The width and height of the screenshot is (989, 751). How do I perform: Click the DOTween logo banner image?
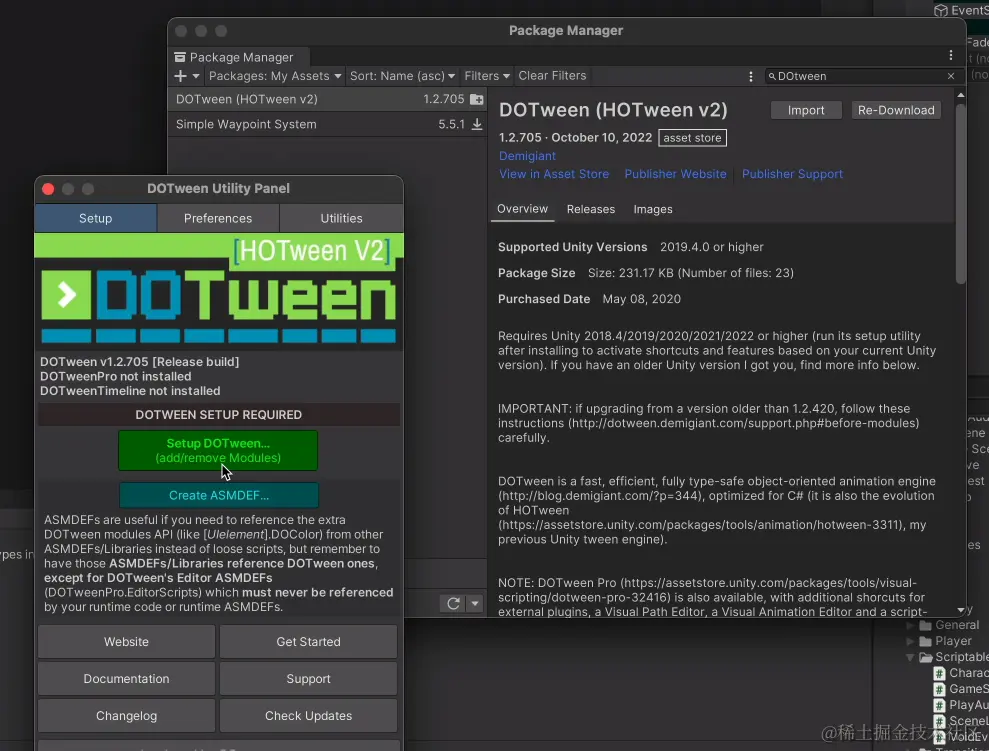pyautogui.click(x=219, y=292)
